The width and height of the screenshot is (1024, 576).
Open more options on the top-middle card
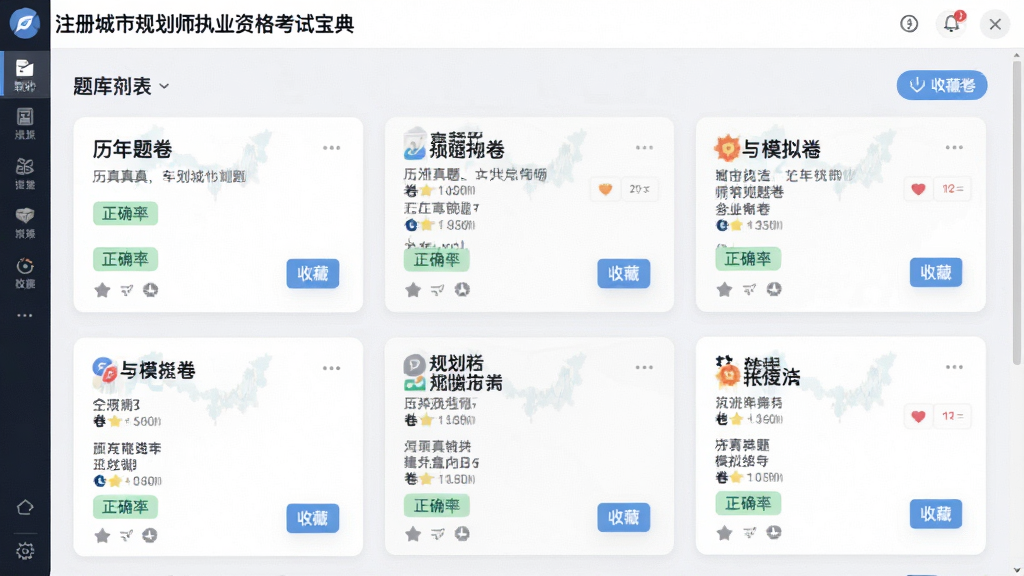tap(645, 148)
